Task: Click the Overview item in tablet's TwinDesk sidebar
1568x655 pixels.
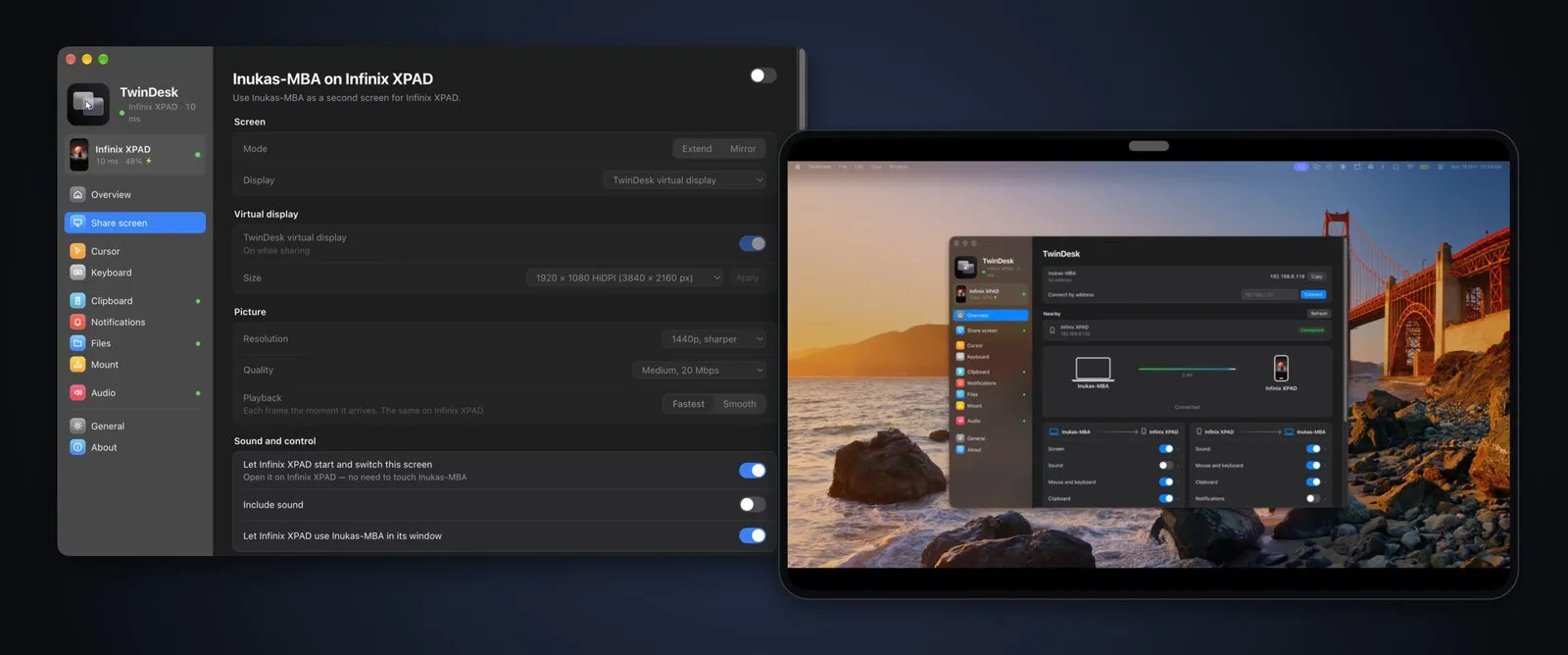Action: 990,316
